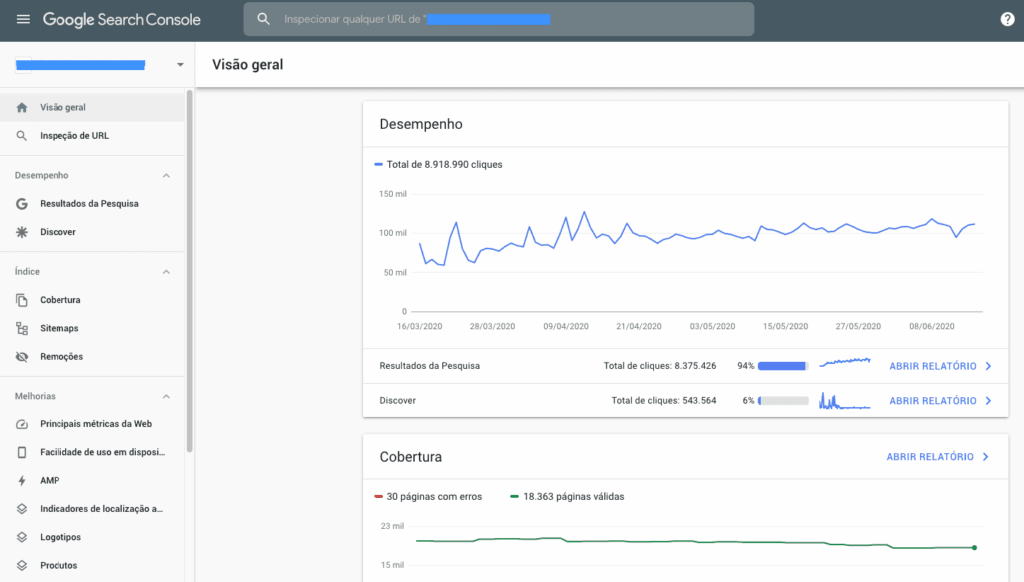
Task: Click the help question mark icon
Action: pos(1007,20)
